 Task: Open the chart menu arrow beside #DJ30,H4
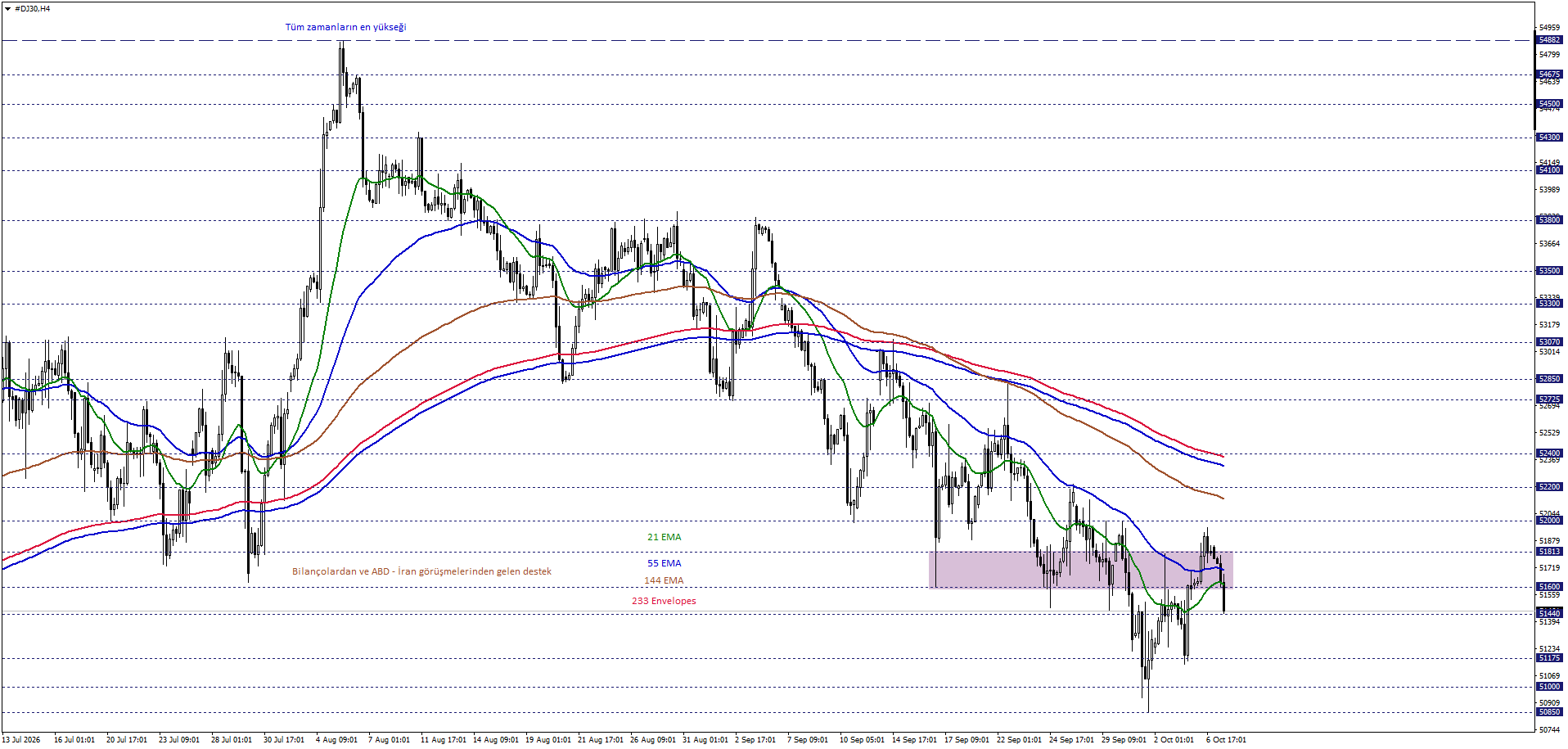tap(7, 8)
